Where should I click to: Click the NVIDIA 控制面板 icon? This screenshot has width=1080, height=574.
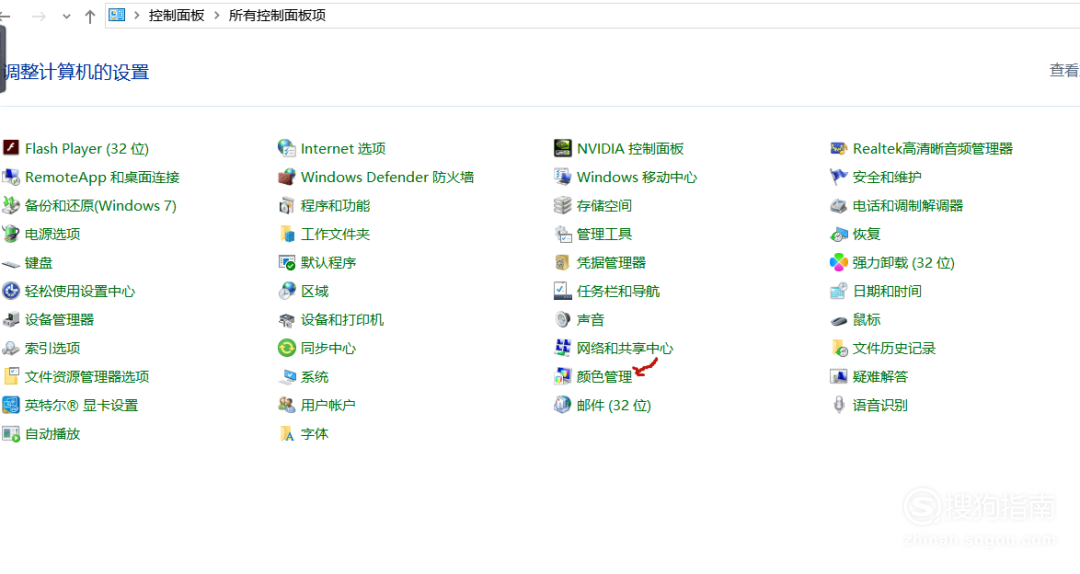(563, 147)
